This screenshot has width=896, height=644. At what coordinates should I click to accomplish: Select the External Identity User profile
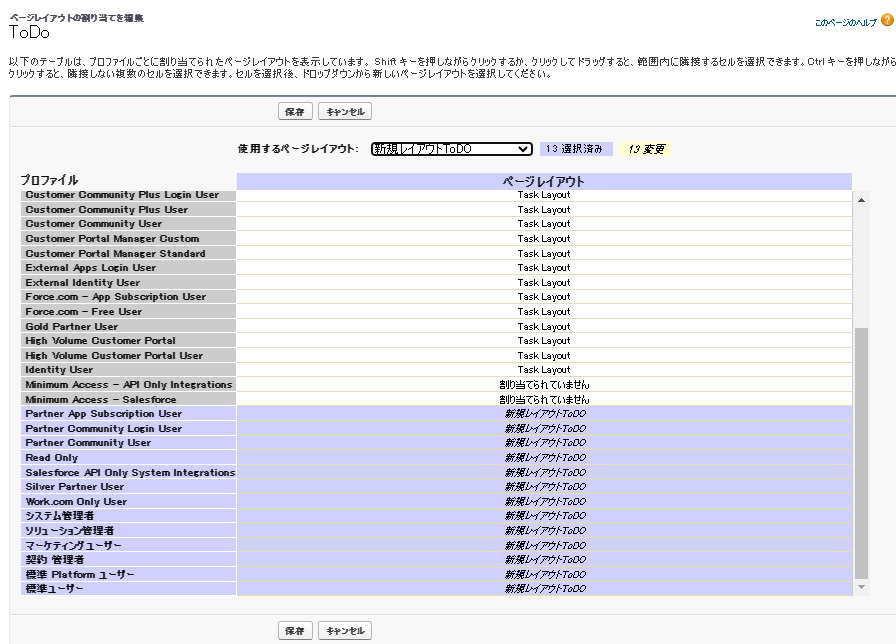(x=129, y=282)
